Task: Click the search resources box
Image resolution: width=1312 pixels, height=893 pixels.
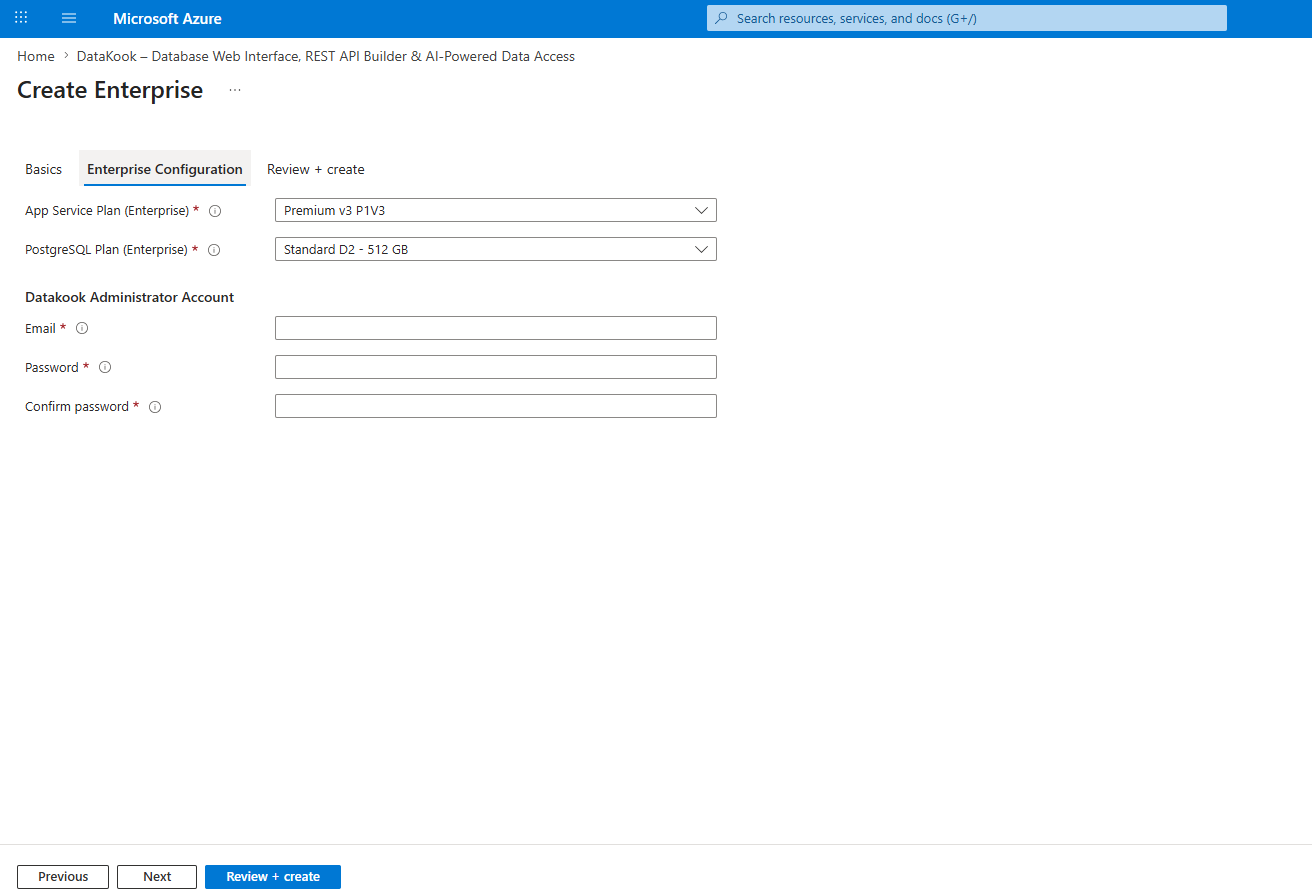Action: (967, 18)
